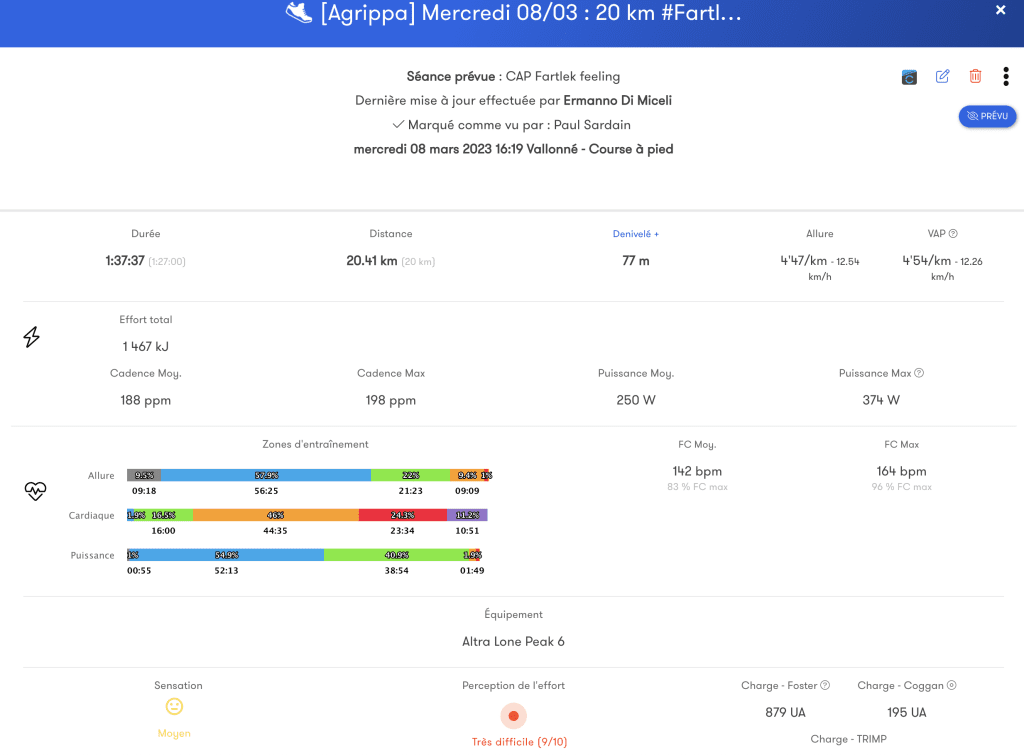This screenshot has height=755, width=1024.
Task: Select the green 40.9% Puissance zone segment
Action: [x=396, y=555]
